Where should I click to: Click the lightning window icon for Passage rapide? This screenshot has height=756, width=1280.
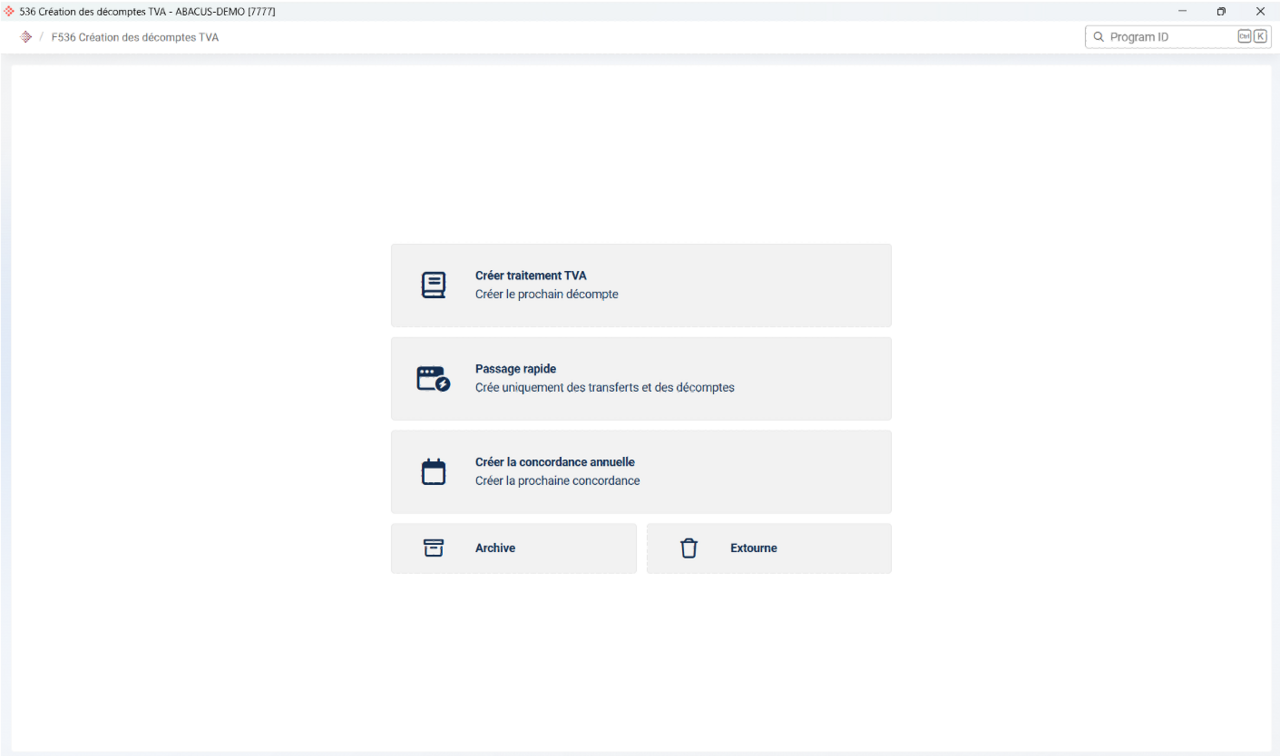pyautogui.click(x=433, y=379)
